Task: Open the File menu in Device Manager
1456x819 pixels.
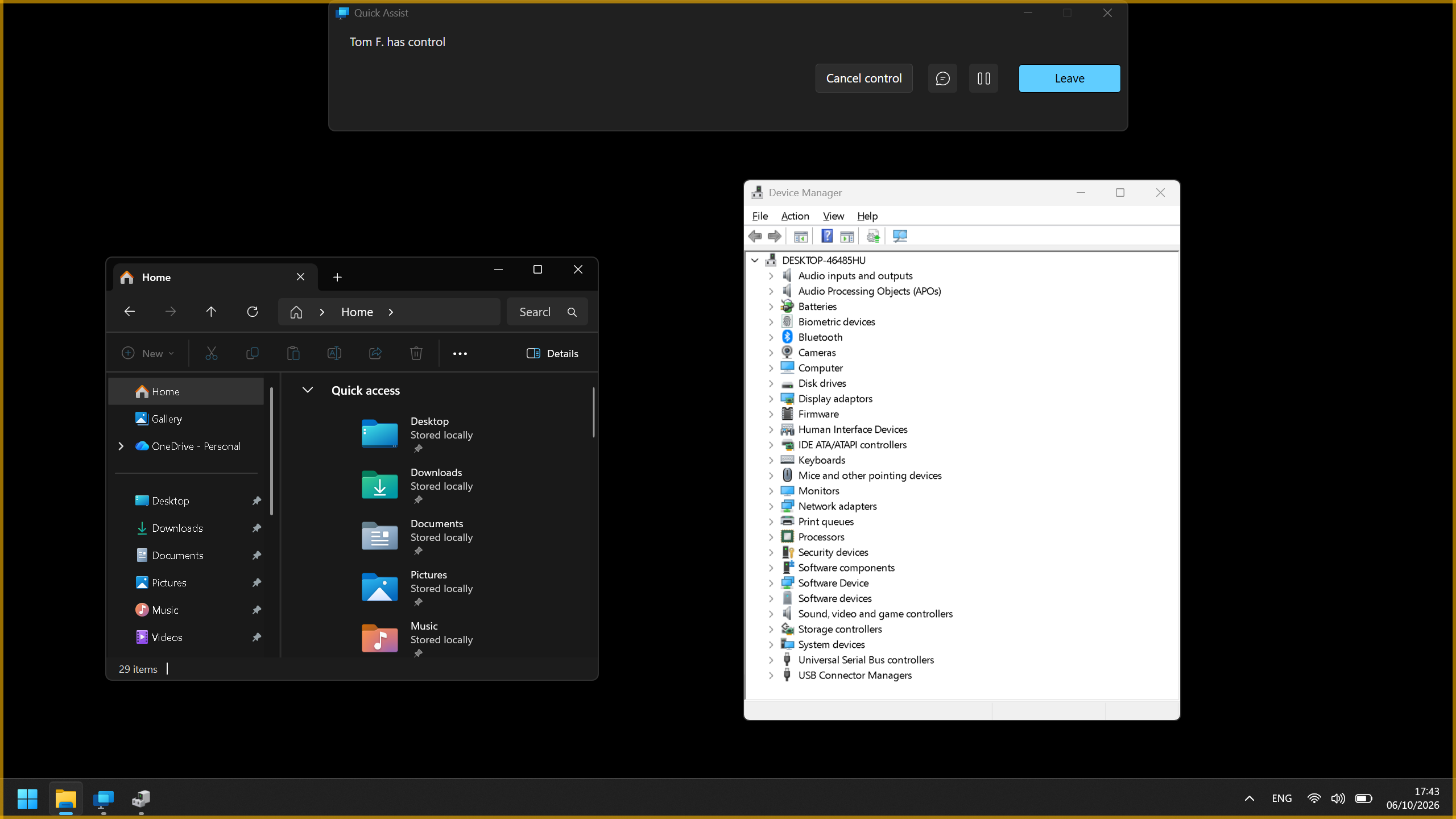Action: (760, 216)
